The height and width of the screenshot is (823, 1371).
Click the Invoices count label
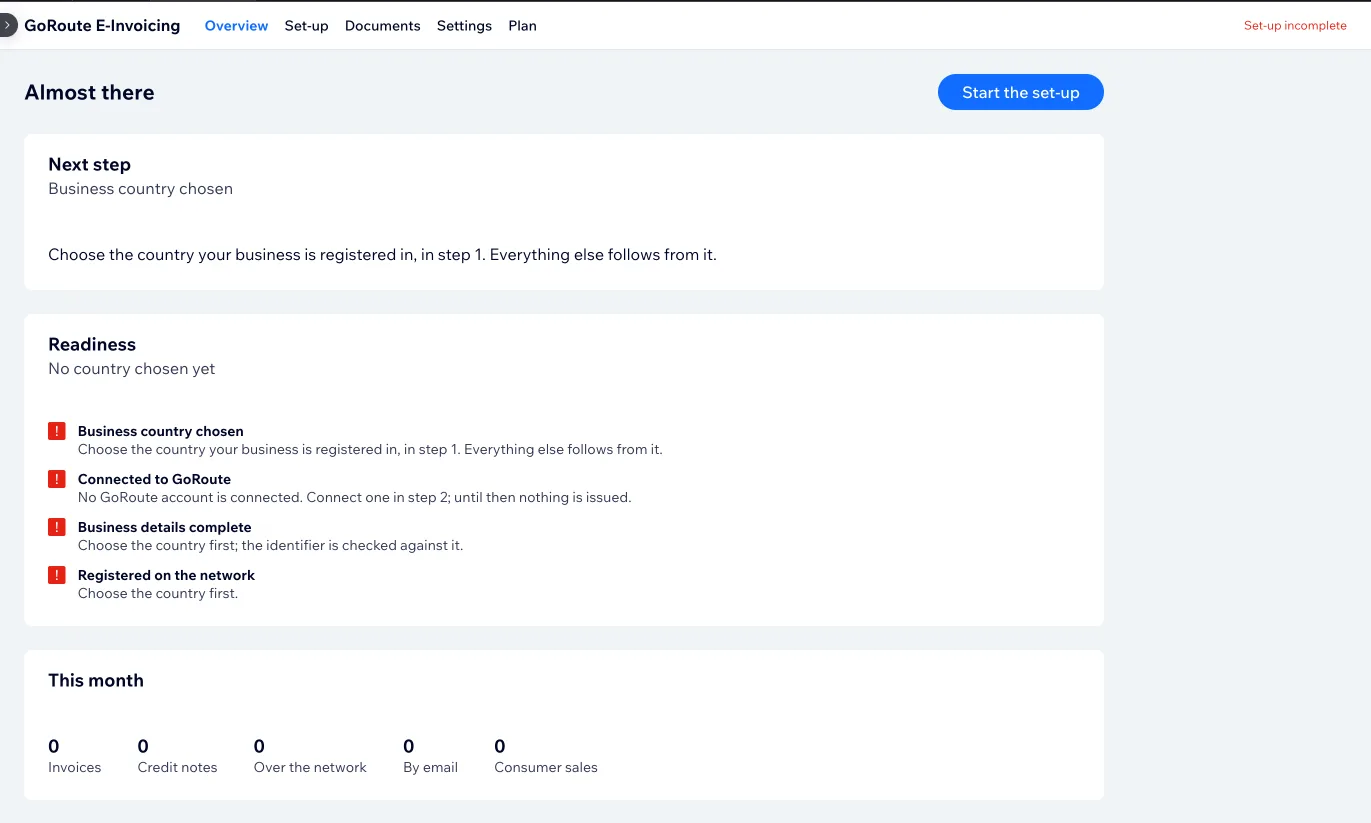click(x=75, y=768)
